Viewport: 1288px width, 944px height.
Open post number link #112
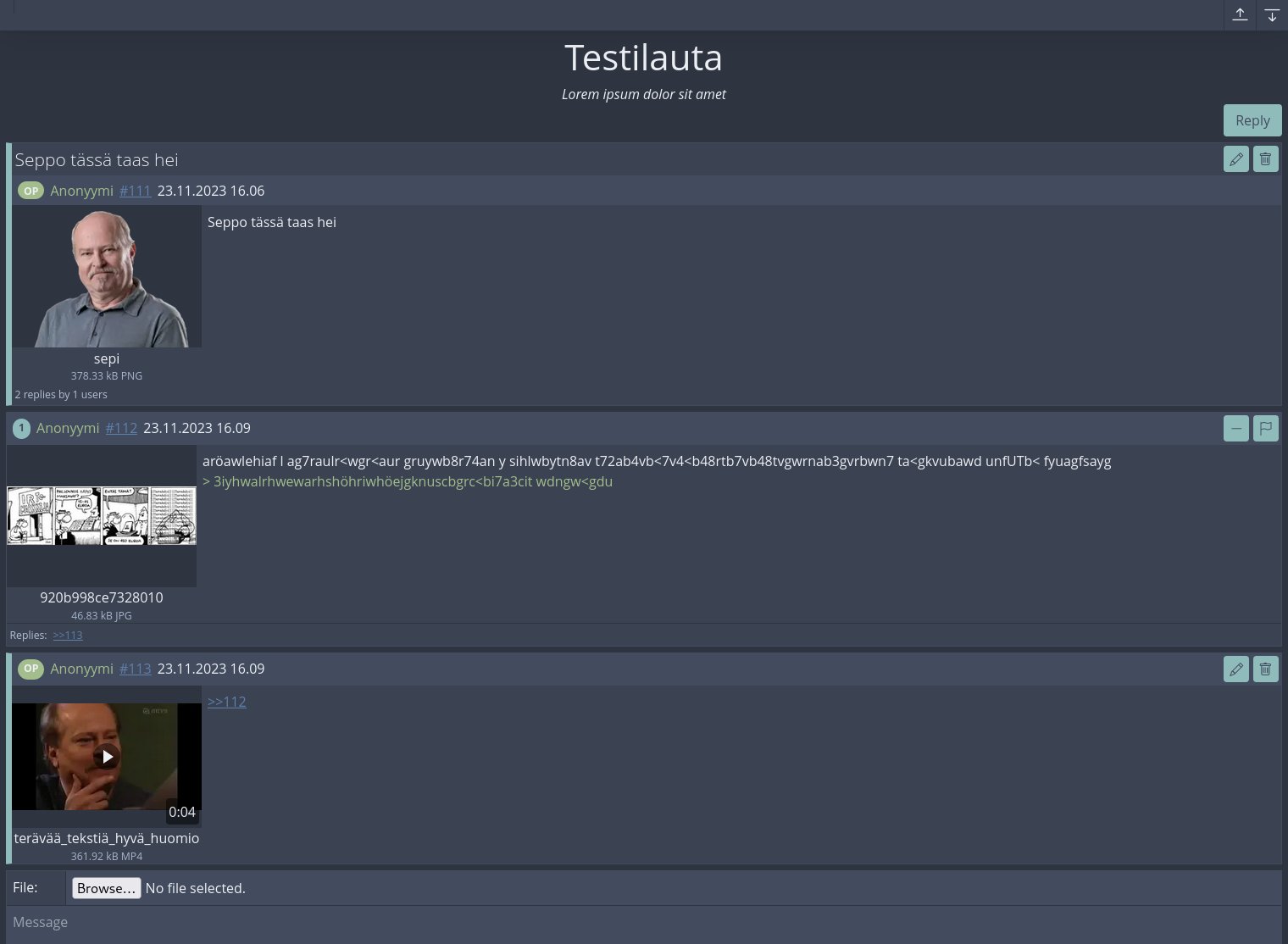(x=121, y=428)
